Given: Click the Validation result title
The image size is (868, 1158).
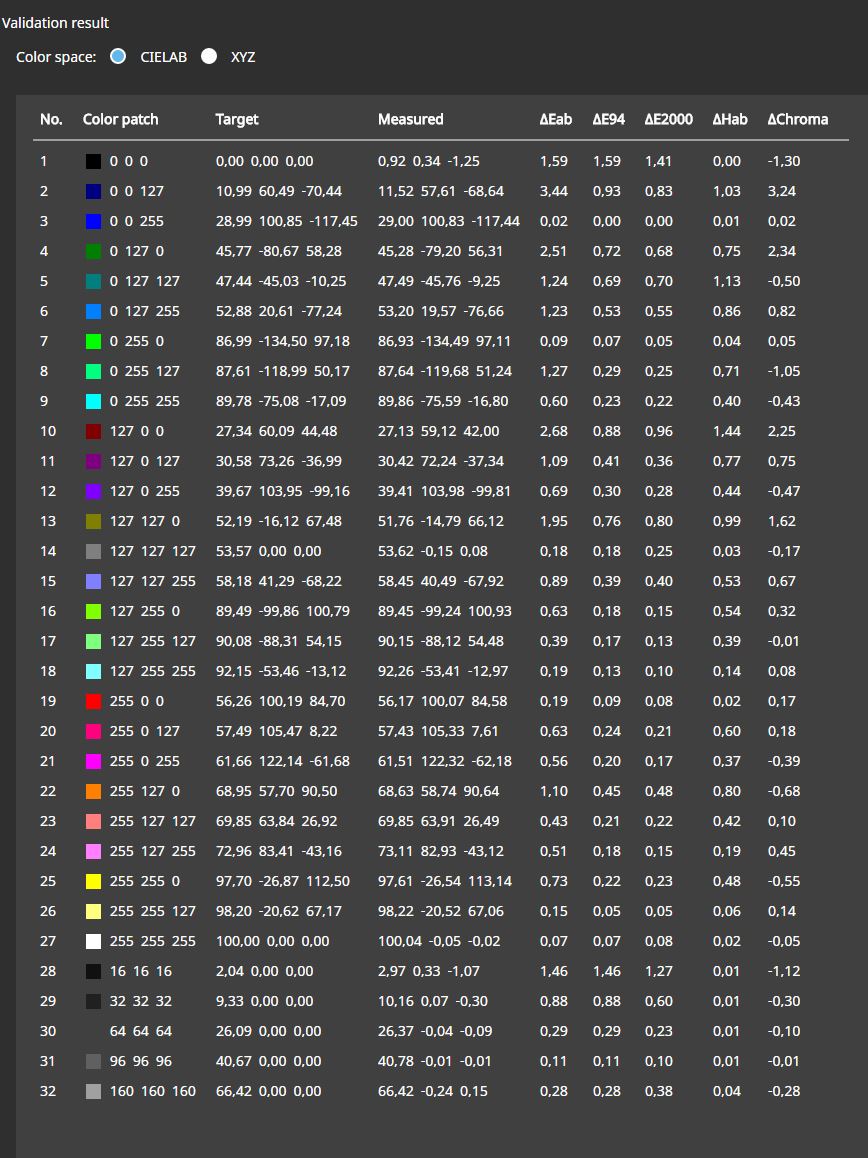Looking at the screenshot, I should point(55,23).
